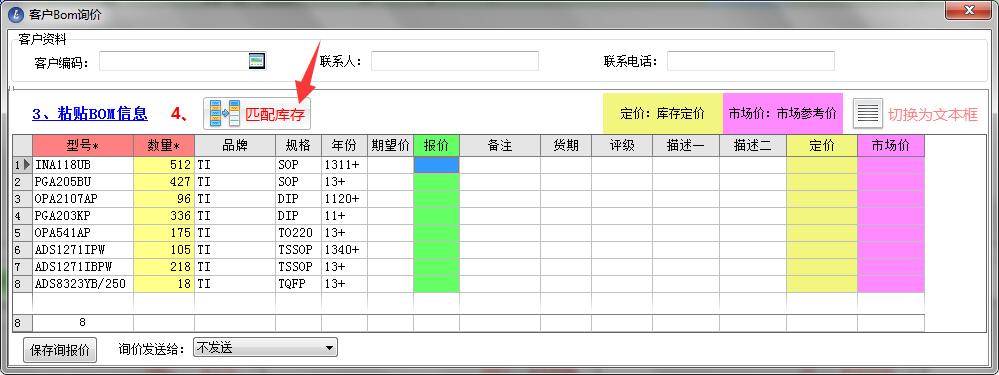Click the magenta 市场价:市场参考价 legend
Screen dimensions: 999x375
782,113
